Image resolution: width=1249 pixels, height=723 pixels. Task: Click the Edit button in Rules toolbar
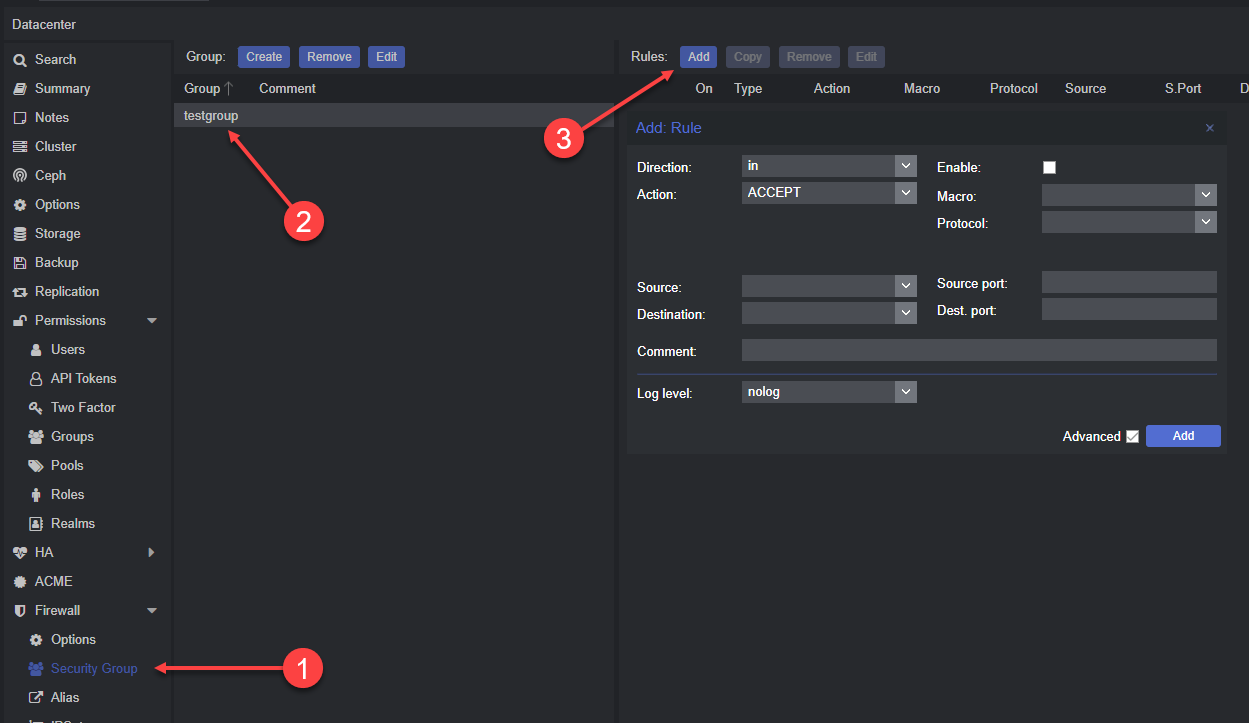point(866,57)
